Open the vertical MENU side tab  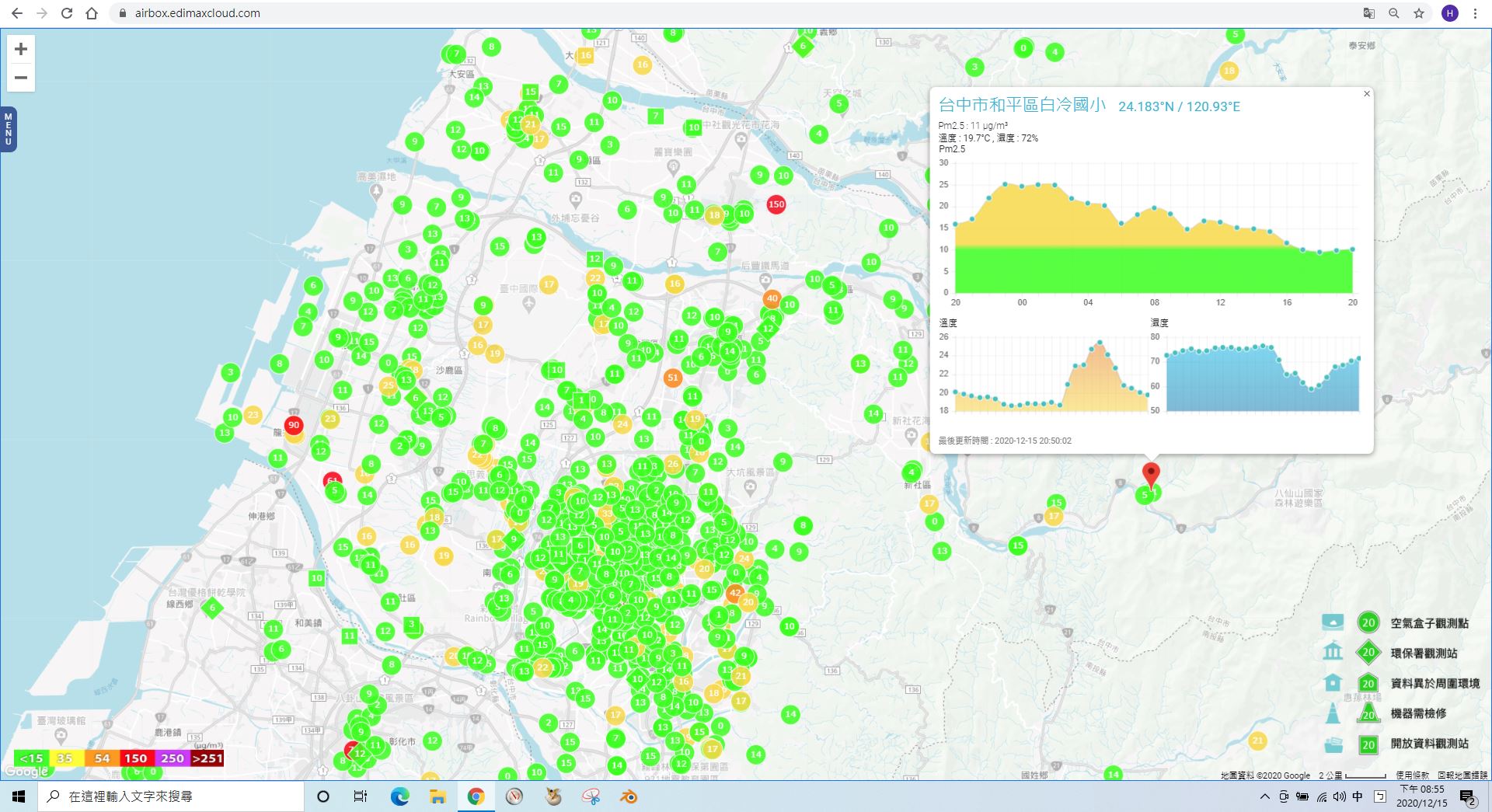(9, 129)
